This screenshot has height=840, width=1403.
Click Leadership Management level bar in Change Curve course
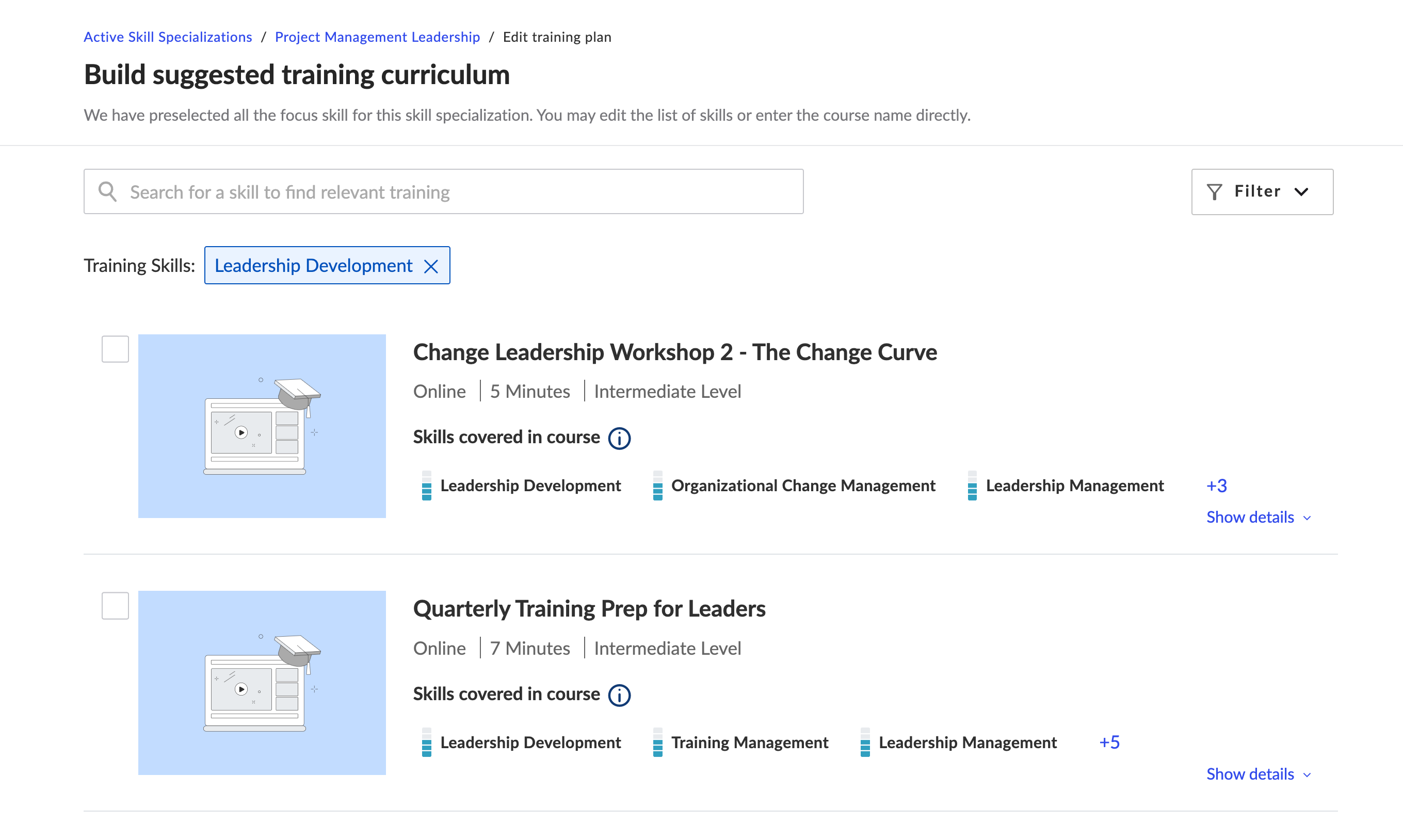[x=972, y=486]
